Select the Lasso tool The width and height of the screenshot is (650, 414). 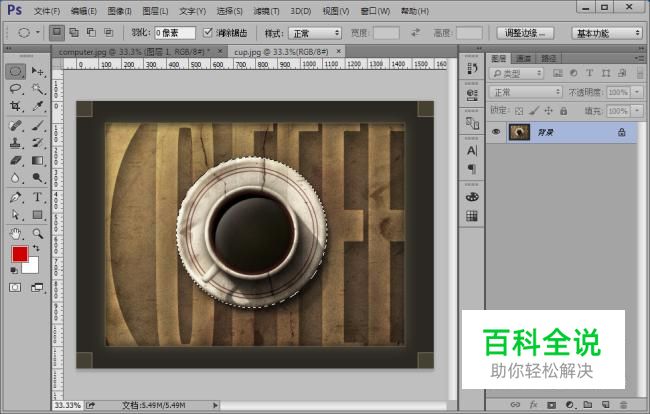coord(16,89)
